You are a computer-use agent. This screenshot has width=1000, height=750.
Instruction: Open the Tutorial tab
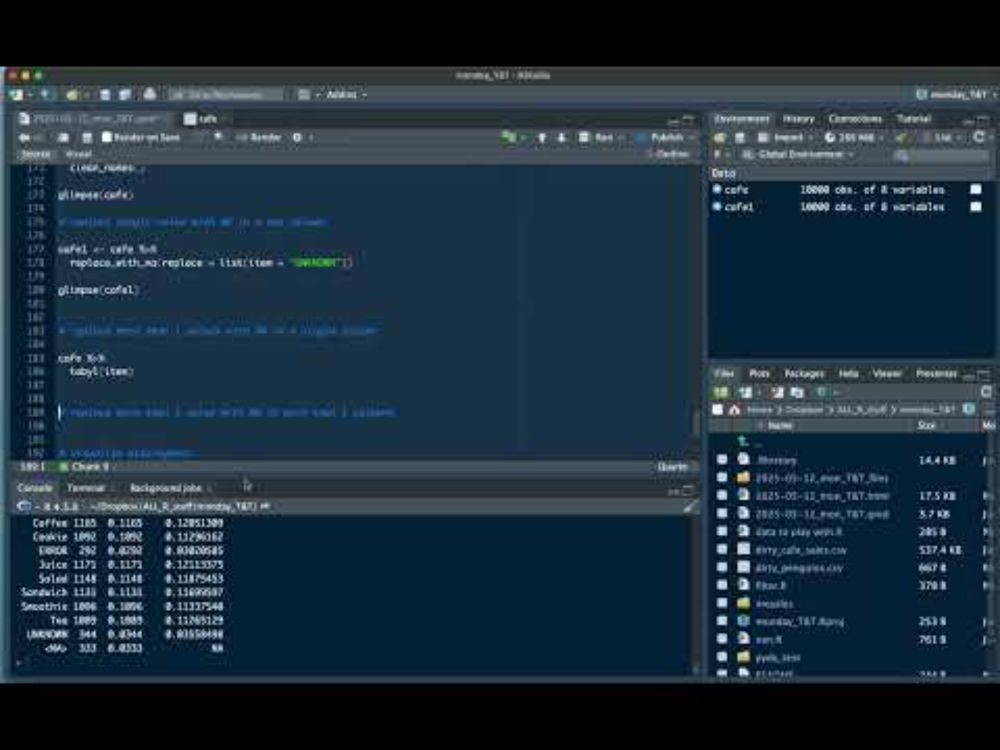coord(914,119)
